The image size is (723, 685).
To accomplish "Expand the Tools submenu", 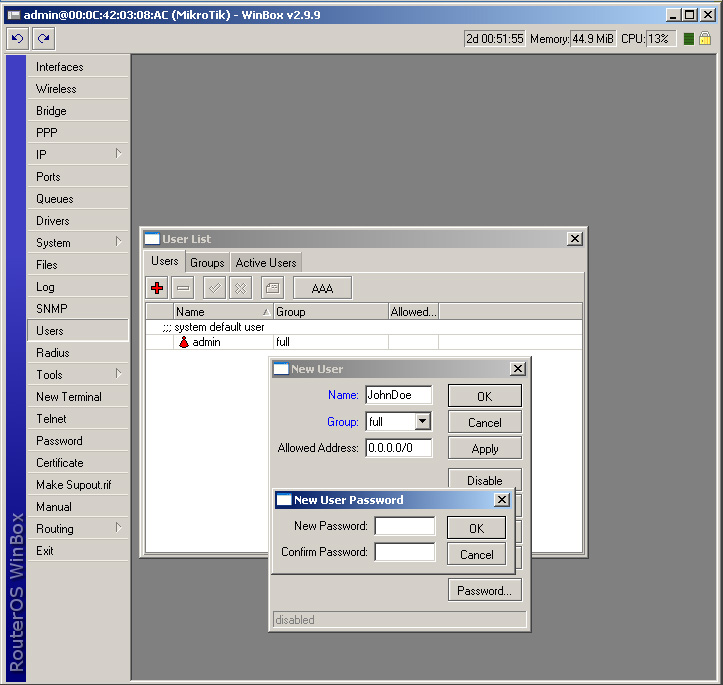I will 118,373.
